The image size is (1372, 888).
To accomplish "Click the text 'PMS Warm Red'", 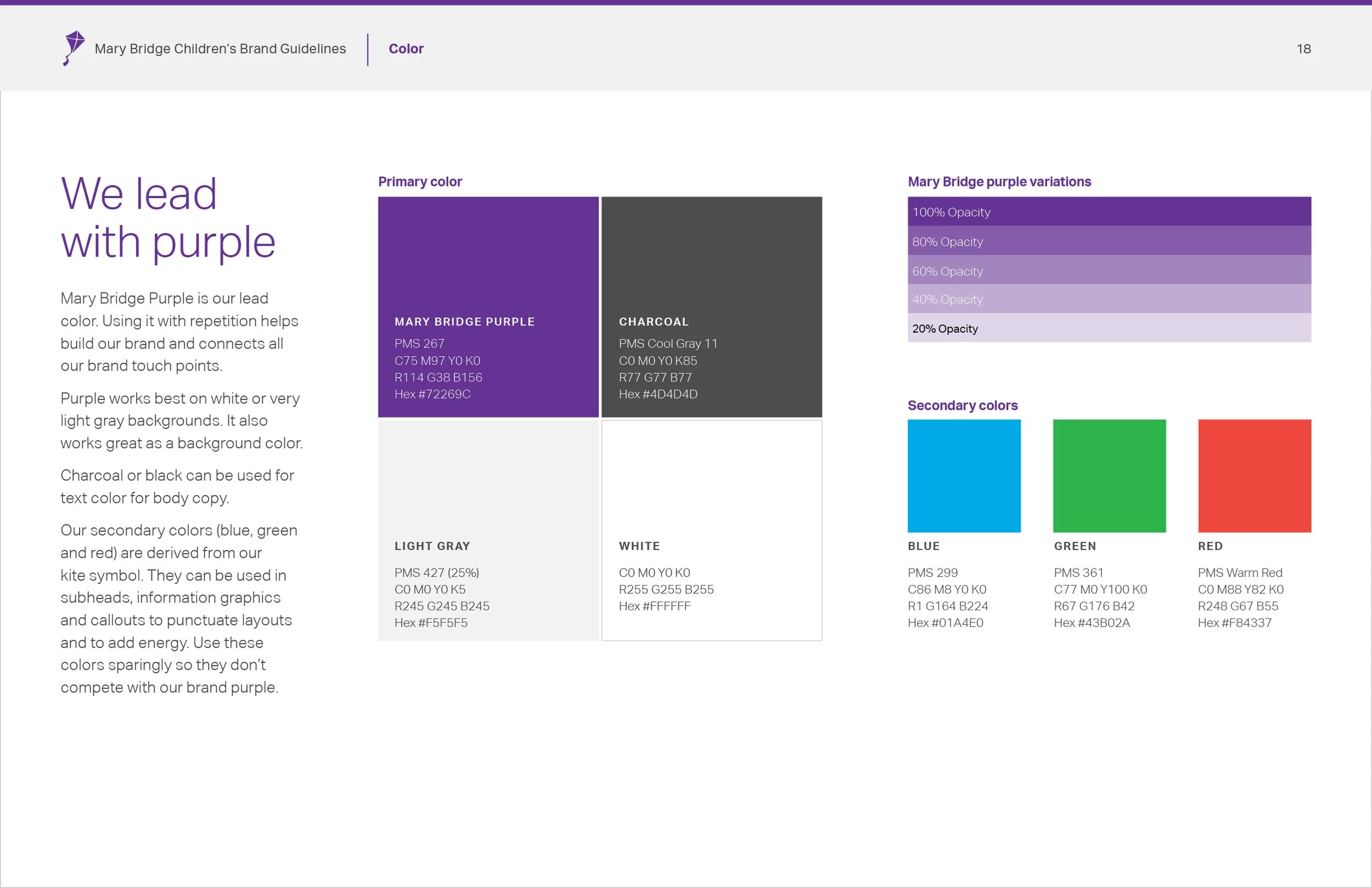I will tap(1240, 572).
